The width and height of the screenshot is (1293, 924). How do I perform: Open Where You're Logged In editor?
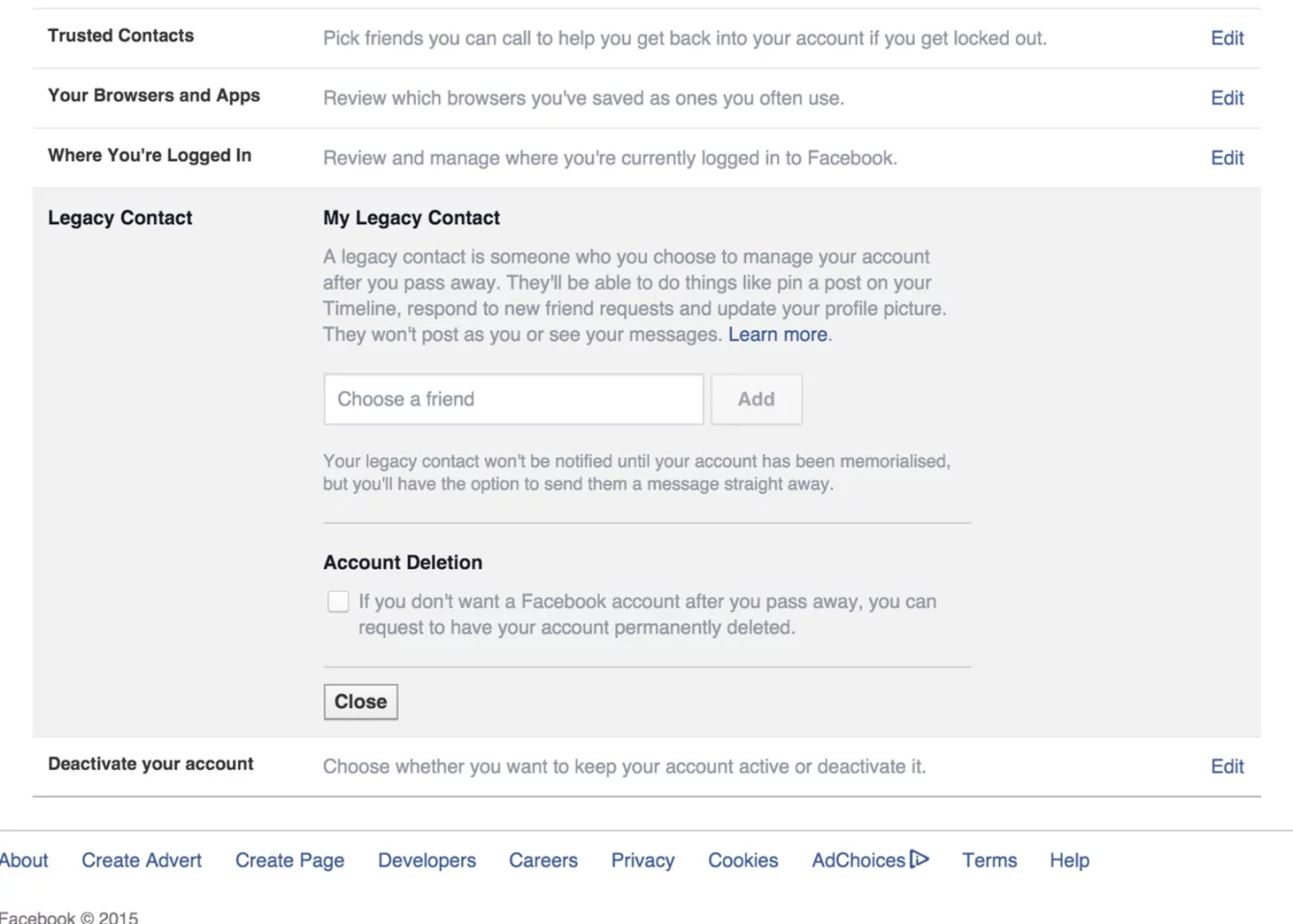[x=1227, y=158]
